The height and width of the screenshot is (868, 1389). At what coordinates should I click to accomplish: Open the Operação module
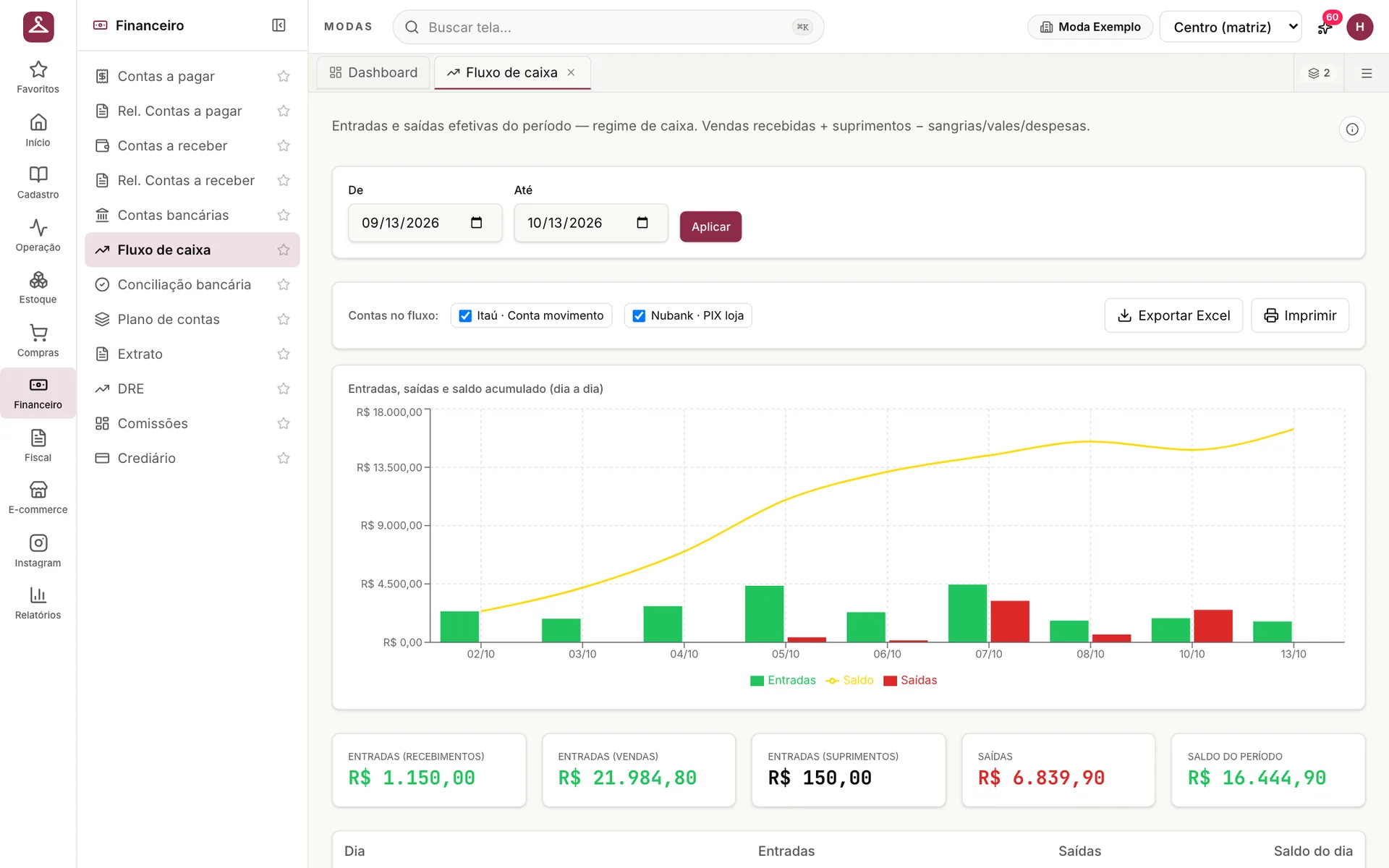(x=38, y=236)
